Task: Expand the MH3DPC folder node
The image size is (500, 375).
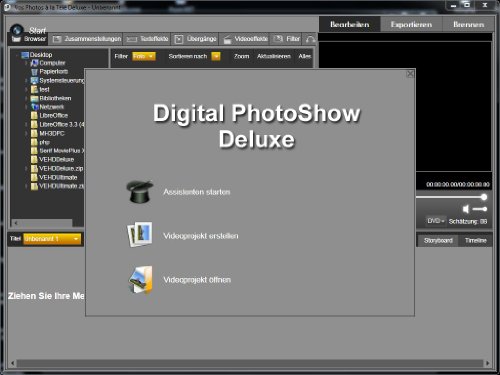Action: [26, 133]
